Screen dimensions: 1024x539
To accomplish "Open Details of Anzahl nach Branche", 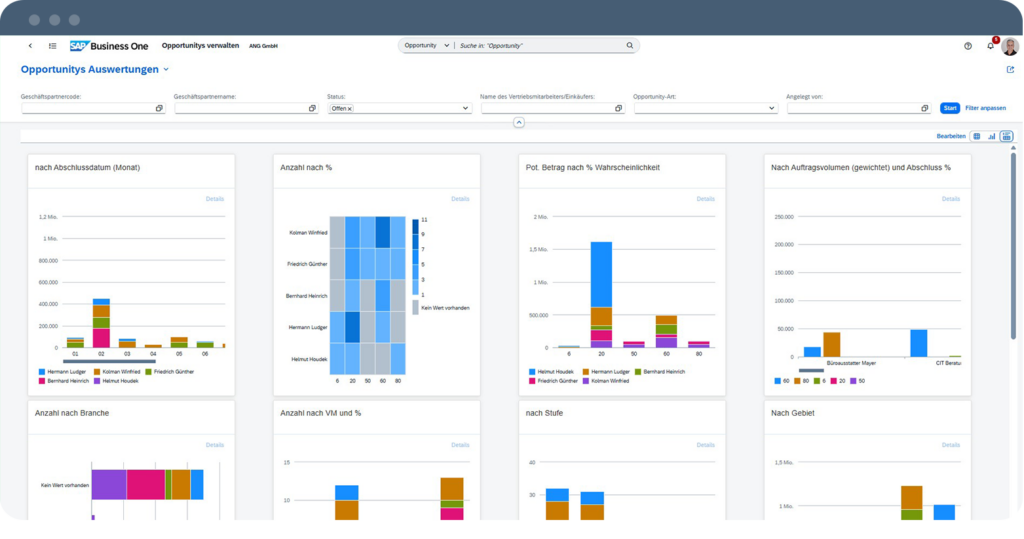I will (215, 445).
